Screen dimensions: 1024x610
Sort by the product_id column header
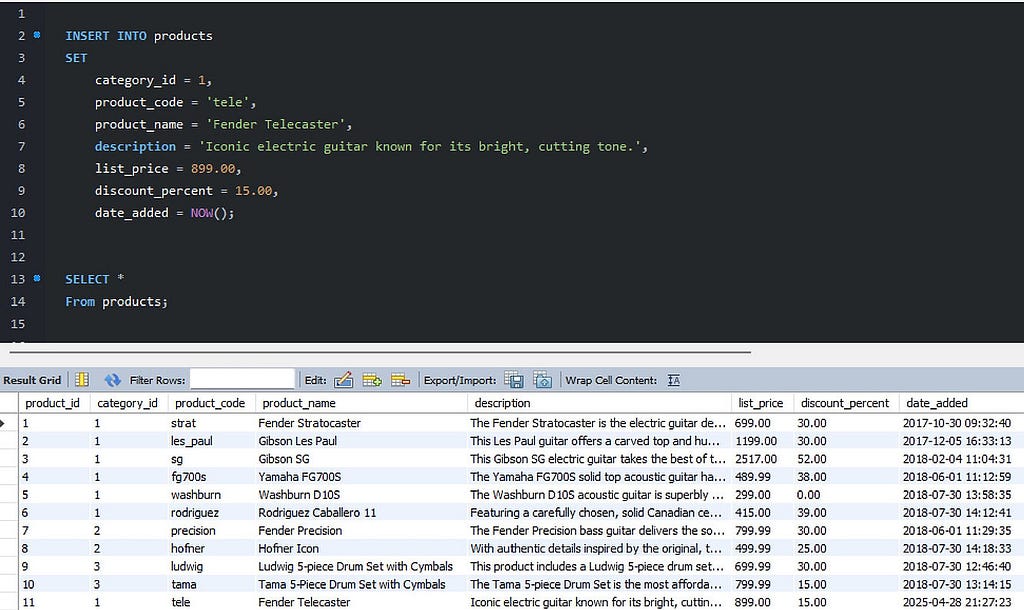(x=52, y=403)
